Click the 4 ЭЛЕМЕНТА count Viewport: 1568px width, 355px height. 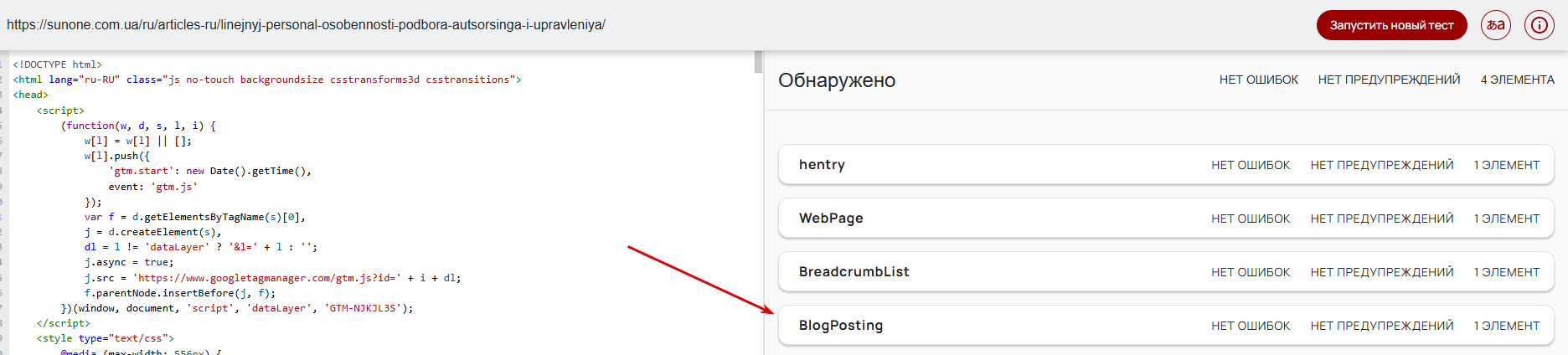[x=1518, y=80]
